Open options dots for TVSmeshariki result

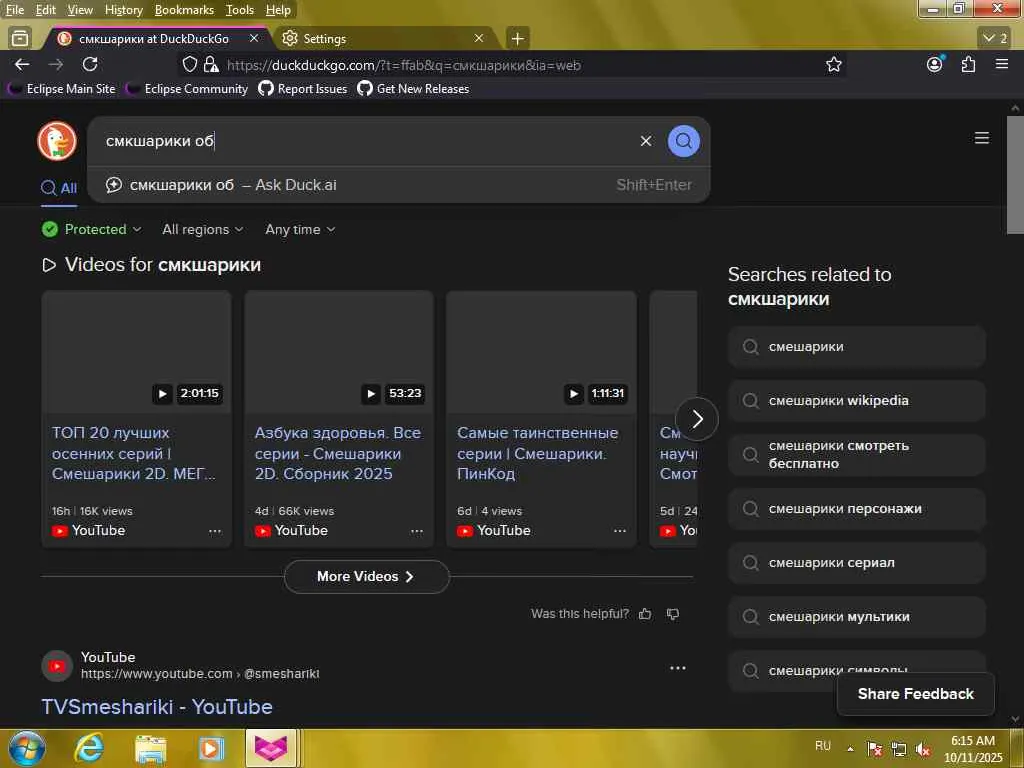(x=678, y=668)
